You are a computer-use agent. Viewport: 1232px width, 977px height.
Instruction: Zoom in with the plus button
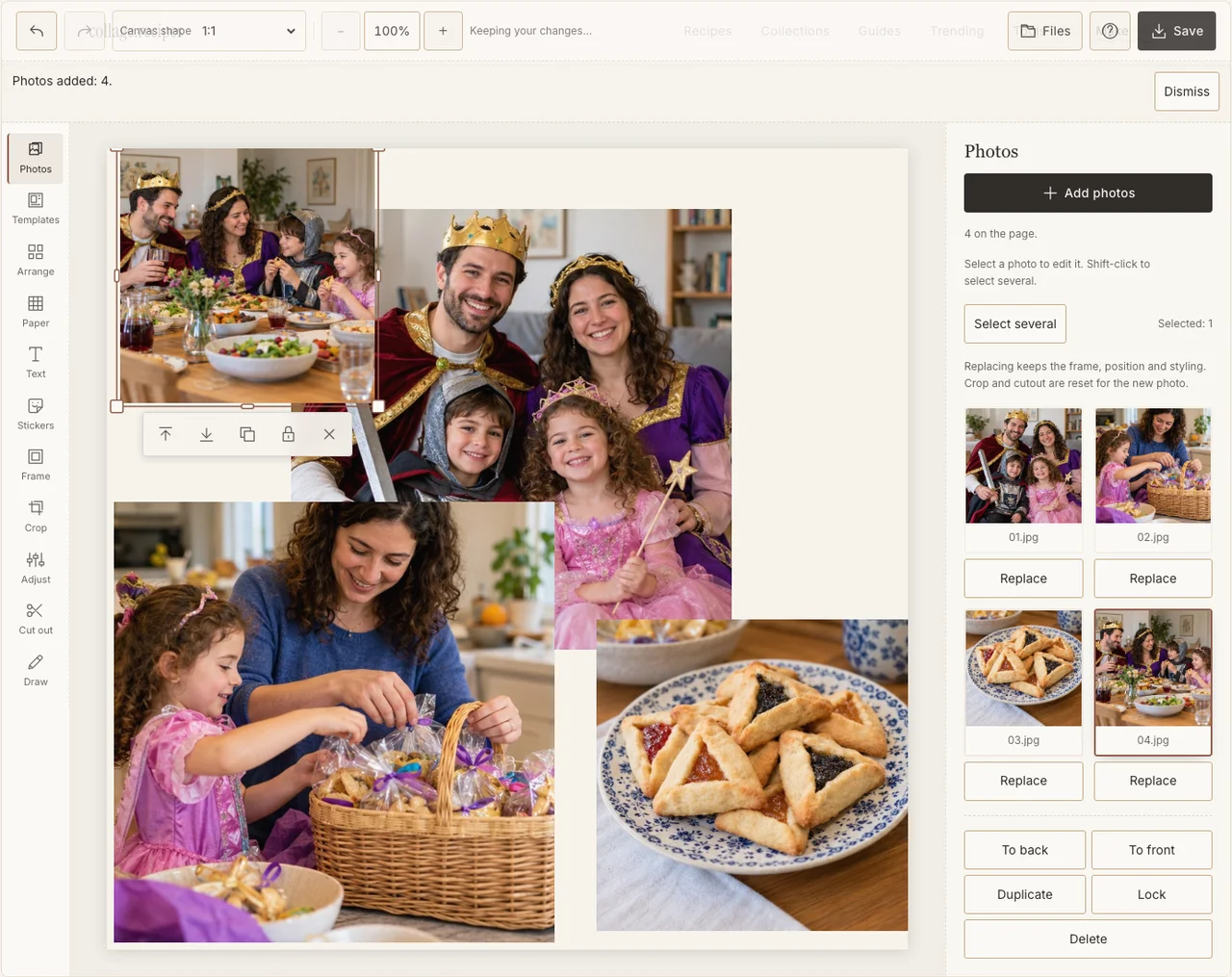(x=443, y=31)
